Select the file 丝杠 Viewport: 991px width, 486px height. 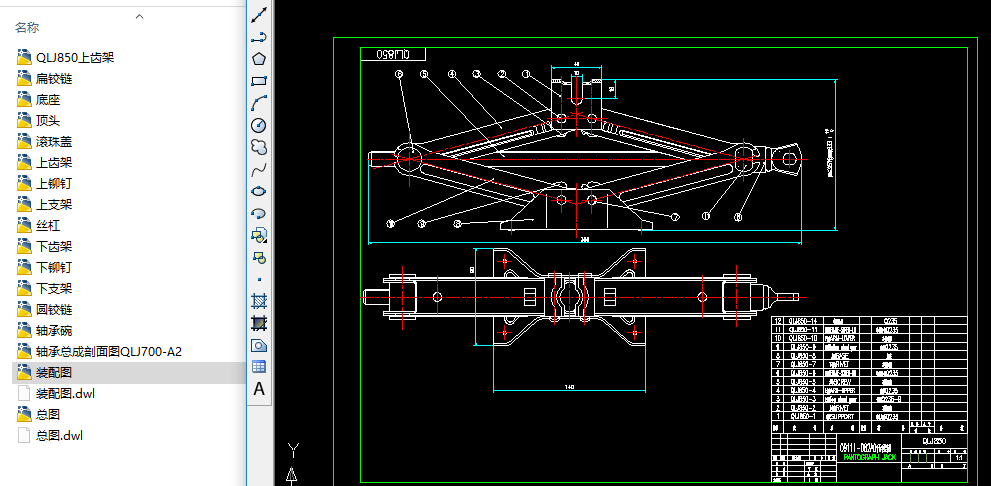[48, 226]
